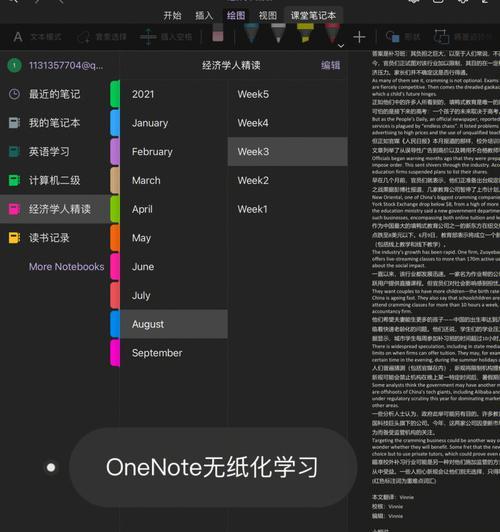Select the eraser tool
500x532 pixels.
point(218,34)
